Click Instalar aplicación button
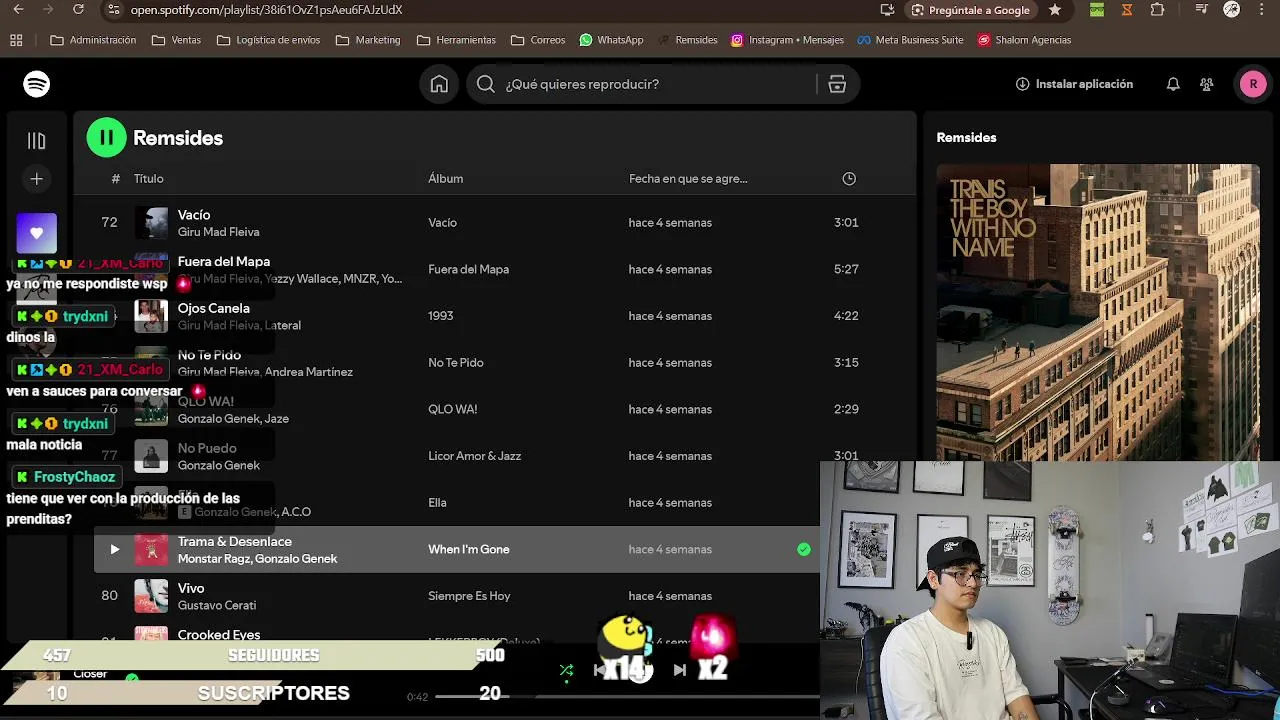1280x720 pixels. click(x=1074, y=84)
